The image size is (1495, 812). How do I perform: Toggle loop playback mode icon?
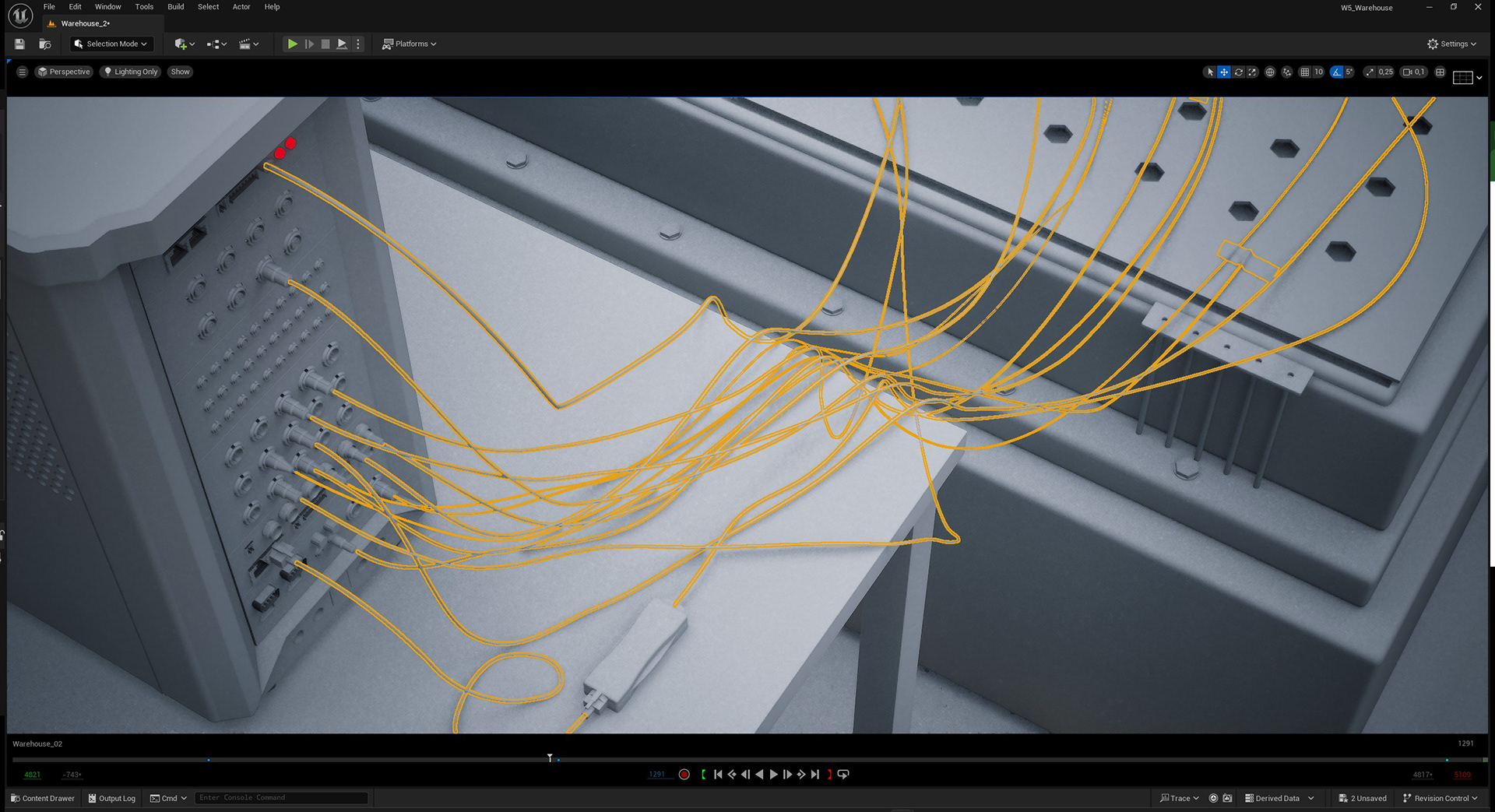[843, 775]
